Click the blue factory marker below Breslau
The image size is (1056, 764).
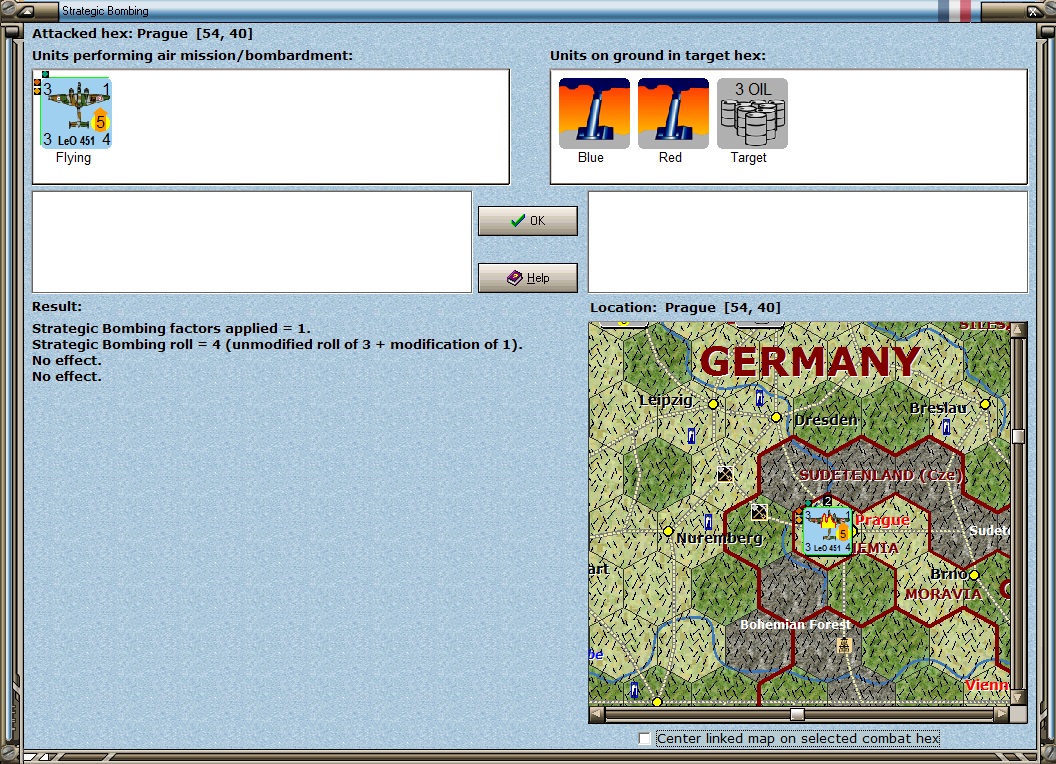946,426
